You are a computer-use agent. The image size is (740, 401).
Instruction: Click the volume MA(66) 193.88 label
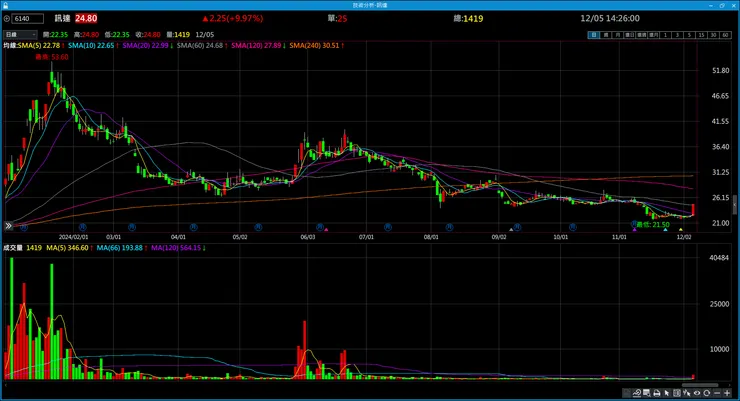click(120, 248)
